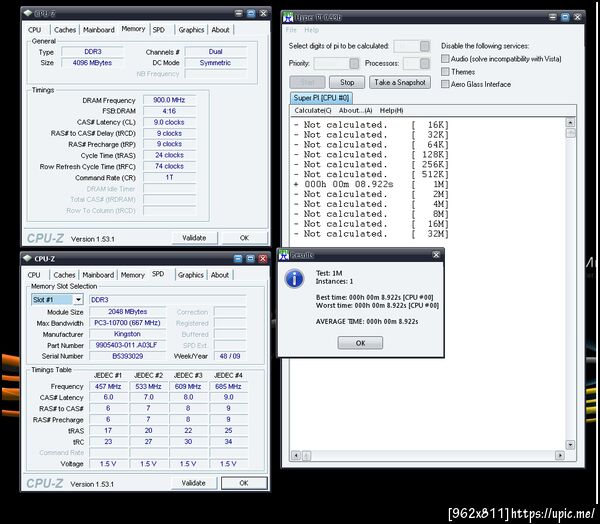The image size is (600, 524).
Task: Click OK in lower CPU-Z SPD window
Action: tap(244, 483)
